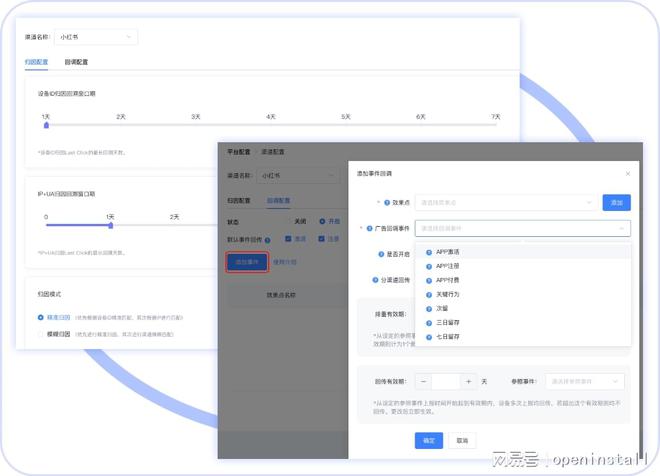Select 归因配置 tab in dimmed middle window
660x476 pixels.
coord(239,200)
